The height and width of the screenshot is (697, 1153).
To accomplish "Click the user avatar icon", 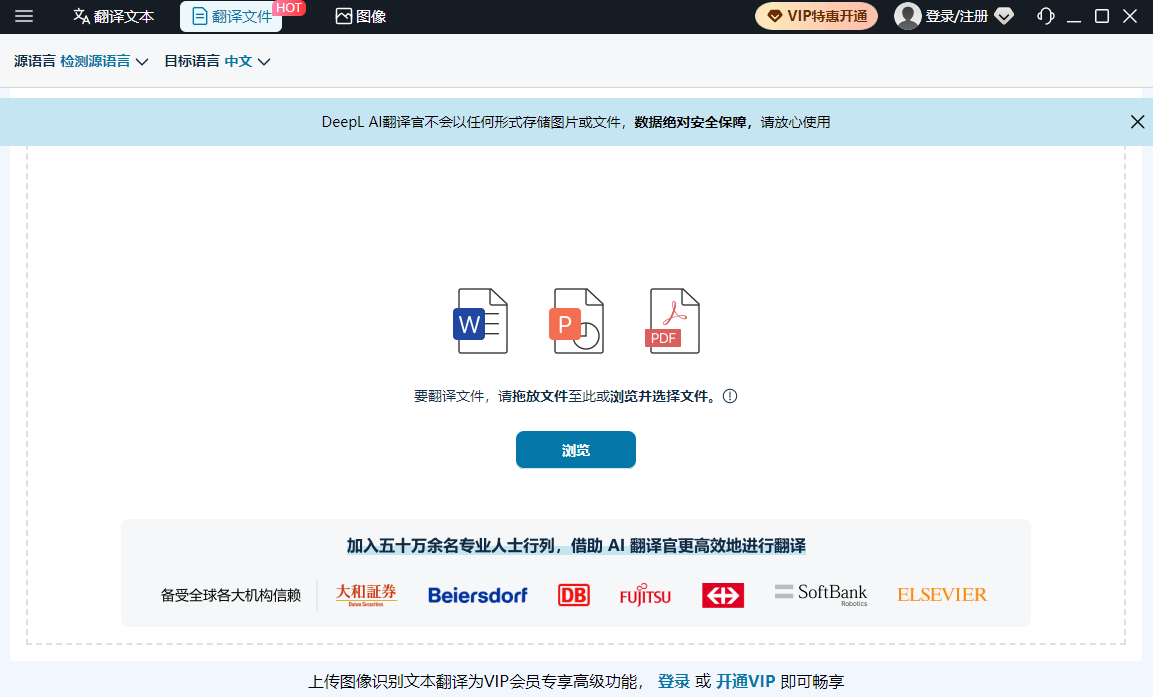I will point(907,16).
